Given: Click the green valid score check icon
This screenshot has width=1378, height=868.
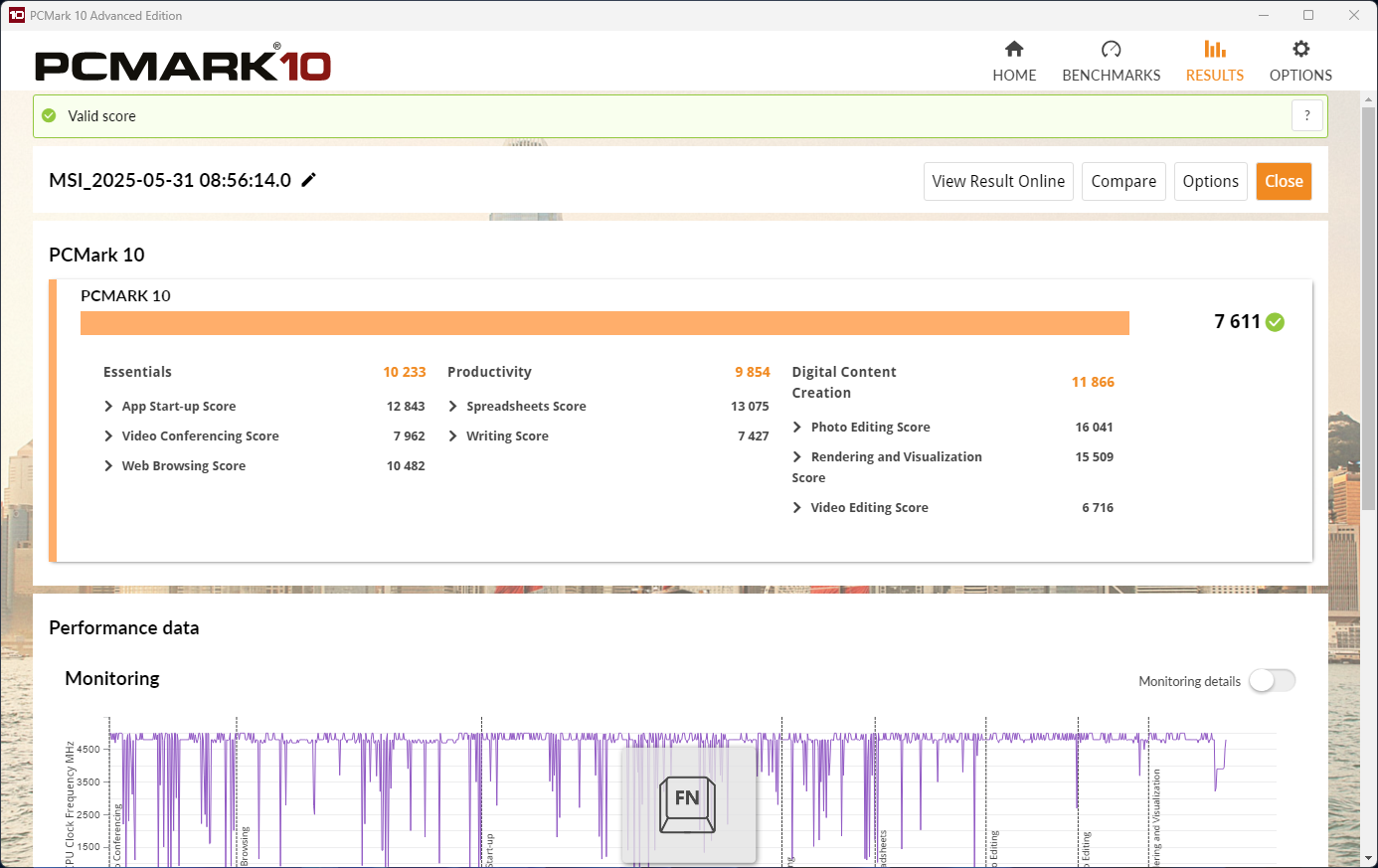Looking at the screenshot, I should pyautogui.click(x=49, y=115).
